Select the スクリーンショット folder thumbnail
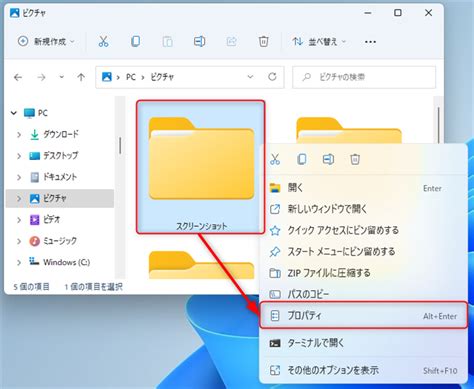The width and height of the screenshot is (474, 389). (x=201, y=167)
